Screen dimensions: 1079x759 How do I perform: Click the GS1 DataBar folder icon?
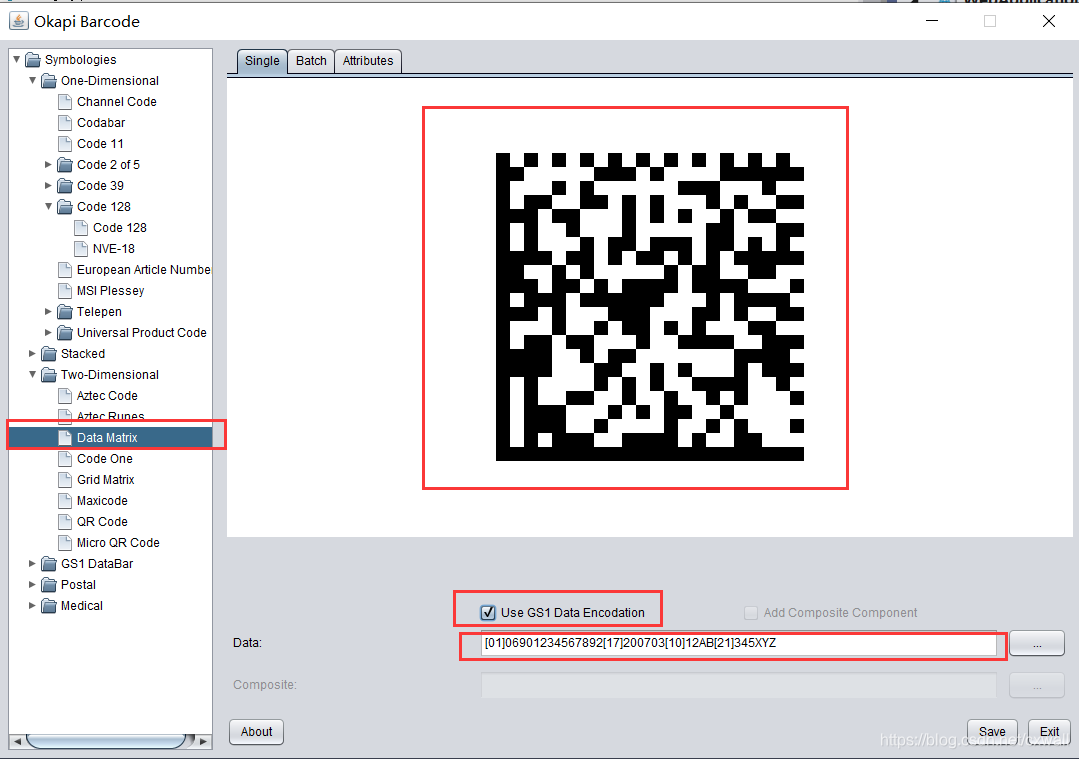(49, 564)
